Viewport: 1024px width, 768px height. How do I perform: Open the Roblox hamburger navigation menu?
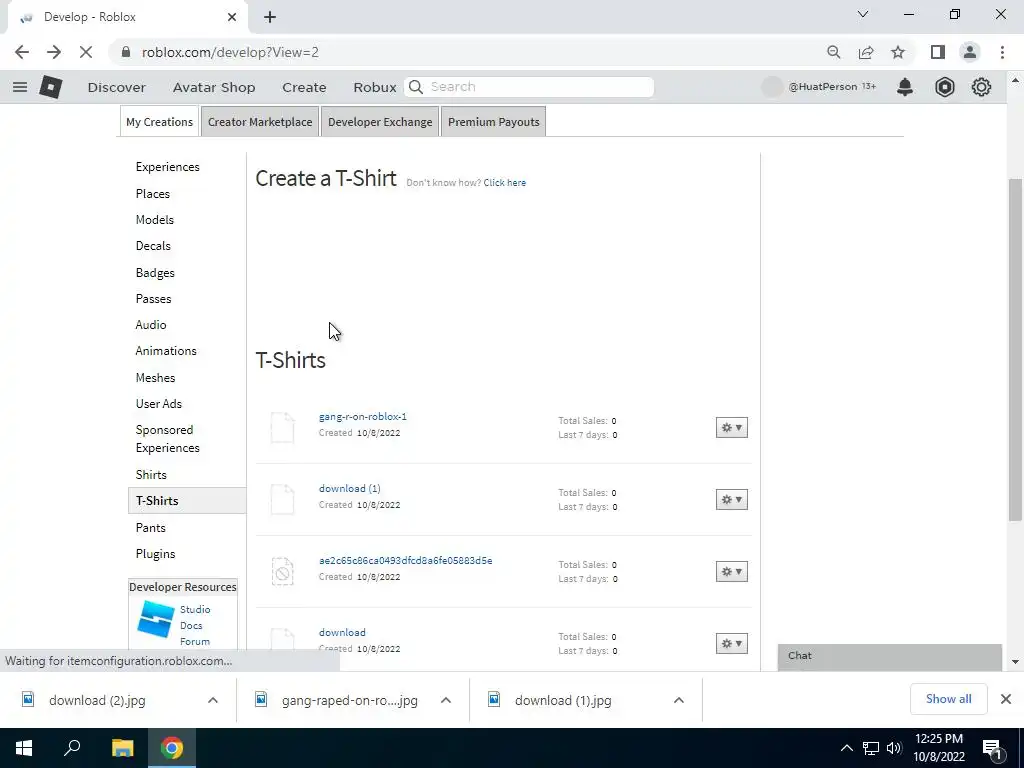tap(20, 87)
